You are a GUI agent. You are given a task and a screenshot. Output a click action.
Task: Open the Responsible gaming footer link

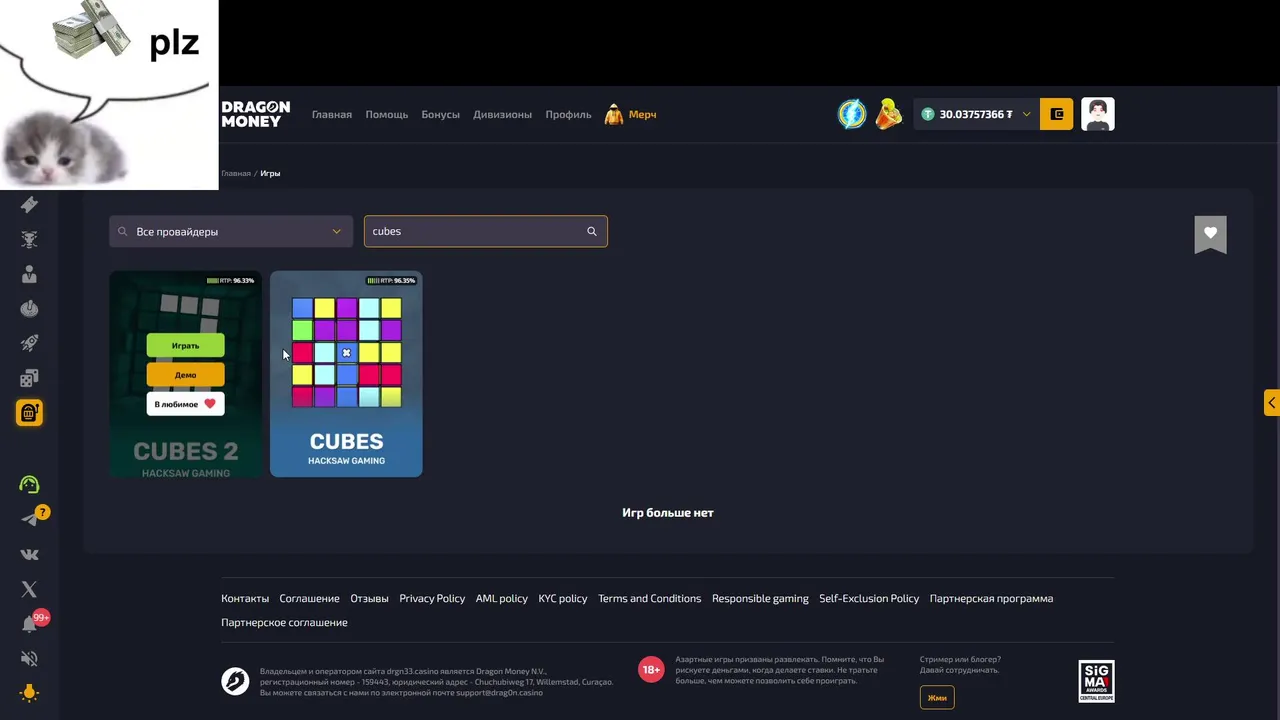click(x=760, y=598)
